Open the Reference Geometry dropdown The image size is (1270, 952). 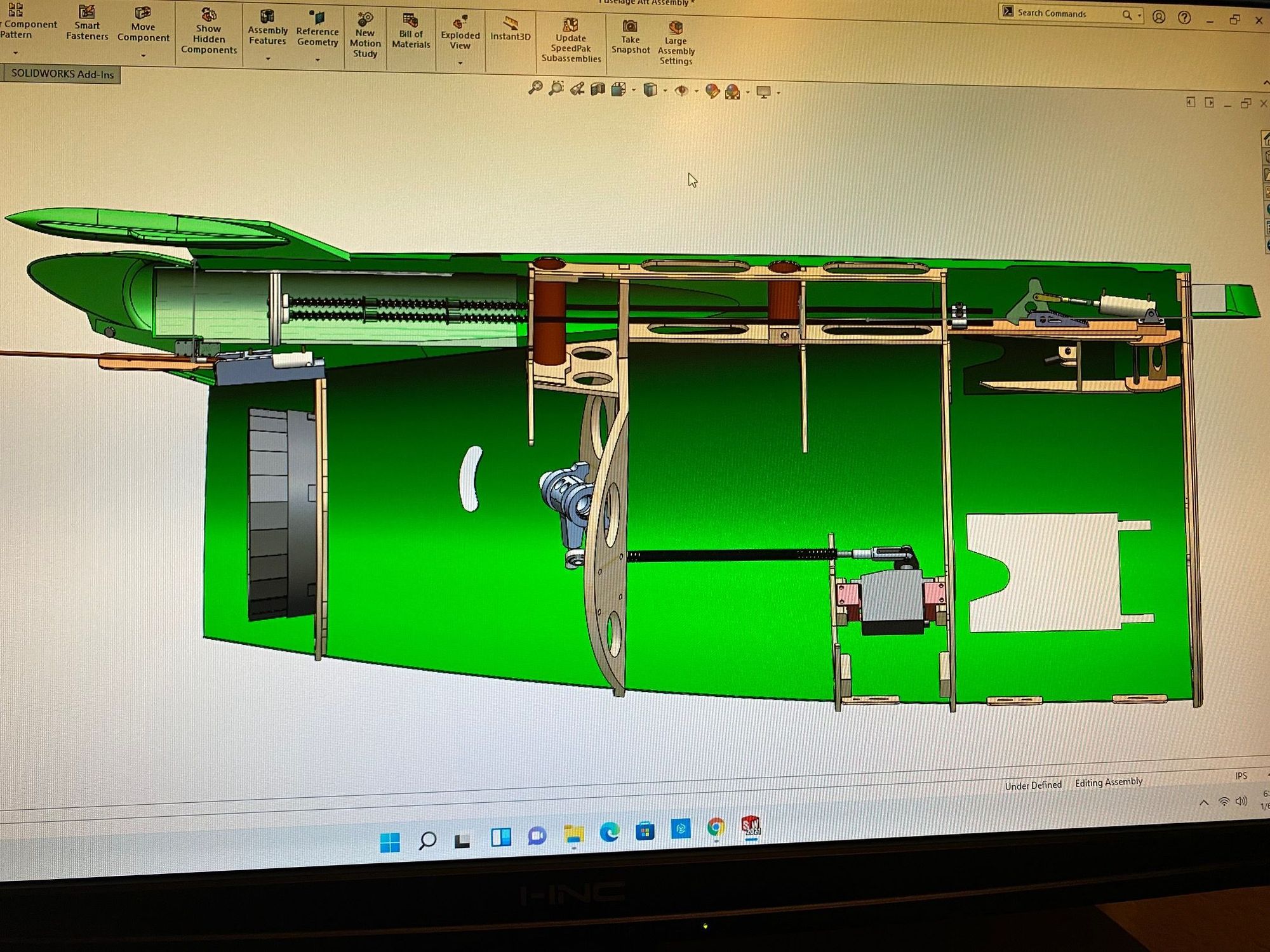click(317, 60)
